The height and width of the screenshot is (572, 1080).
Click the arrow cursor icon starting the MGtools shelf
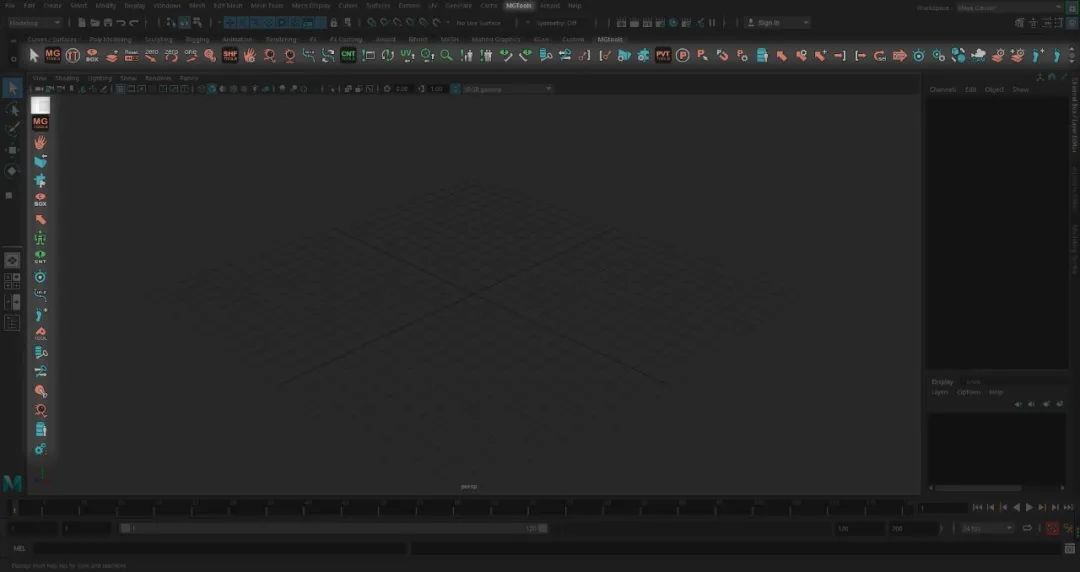(34, 56)
